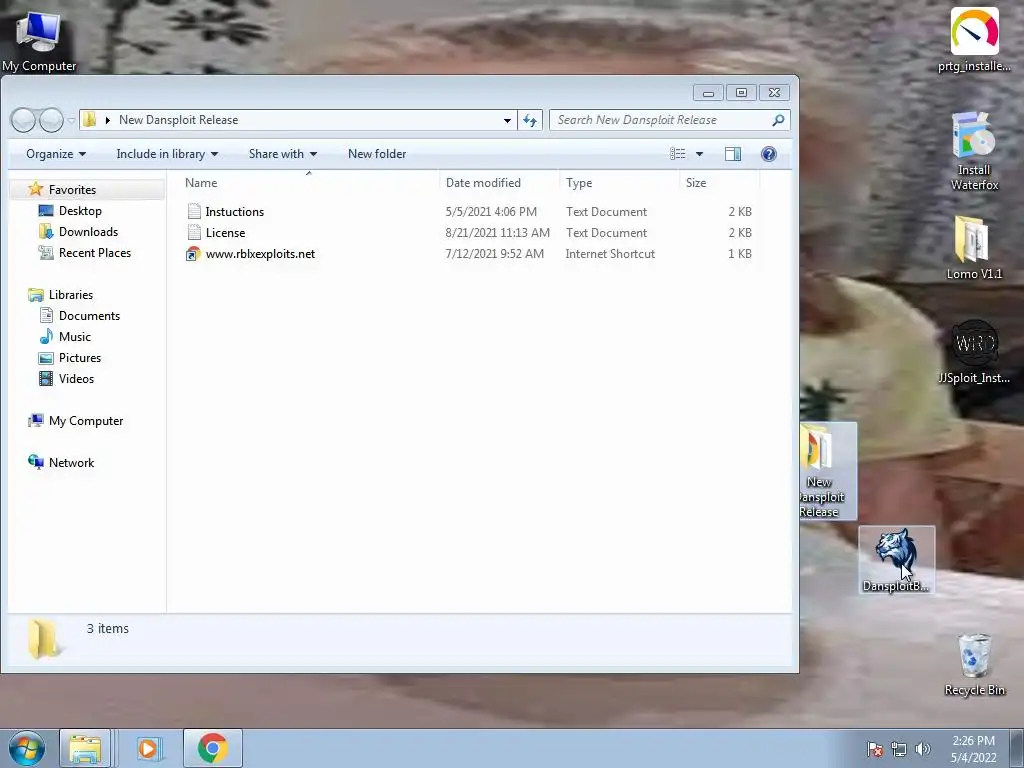
Task: Open Windows Explorer from the taskbar
Action: pyautogui.click(x=85, y=748)
